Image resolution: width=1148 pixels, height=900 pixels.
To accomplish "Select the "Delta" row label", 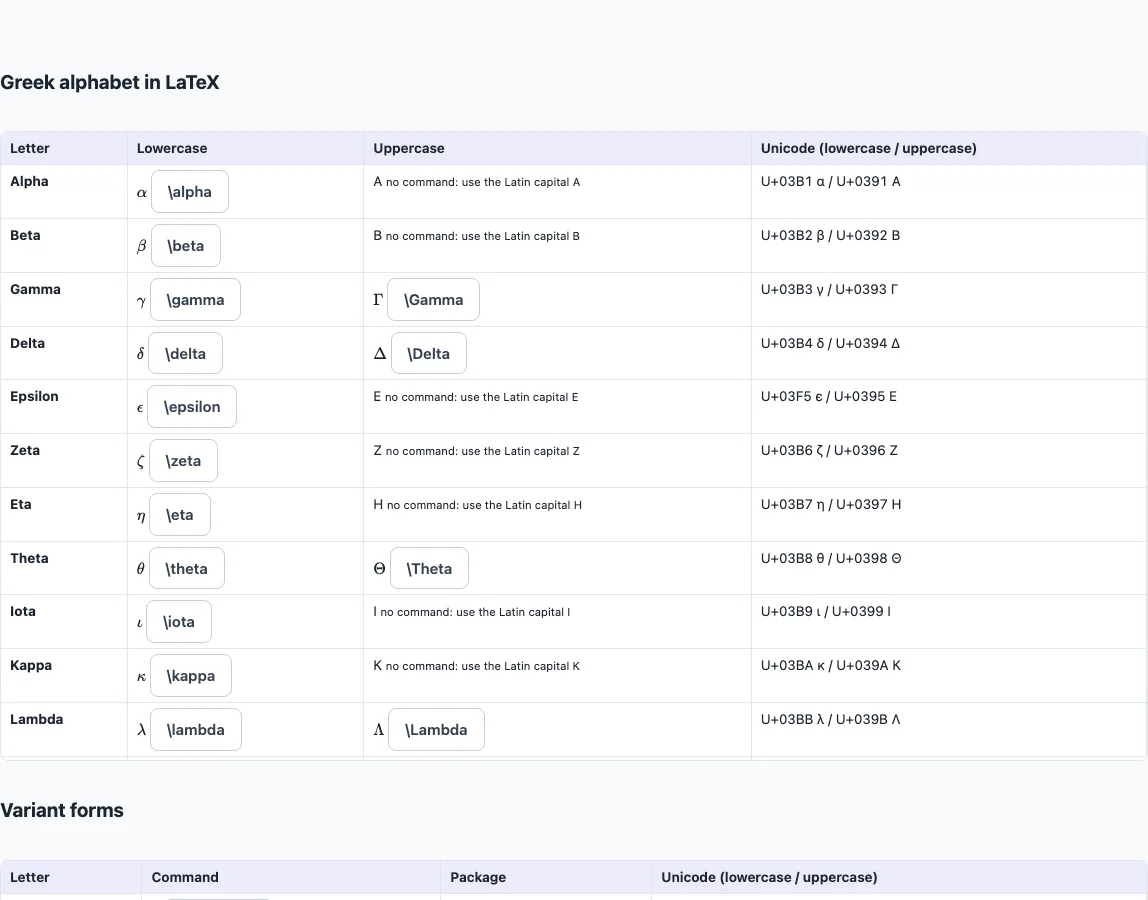I will click(x=28, y=343).
